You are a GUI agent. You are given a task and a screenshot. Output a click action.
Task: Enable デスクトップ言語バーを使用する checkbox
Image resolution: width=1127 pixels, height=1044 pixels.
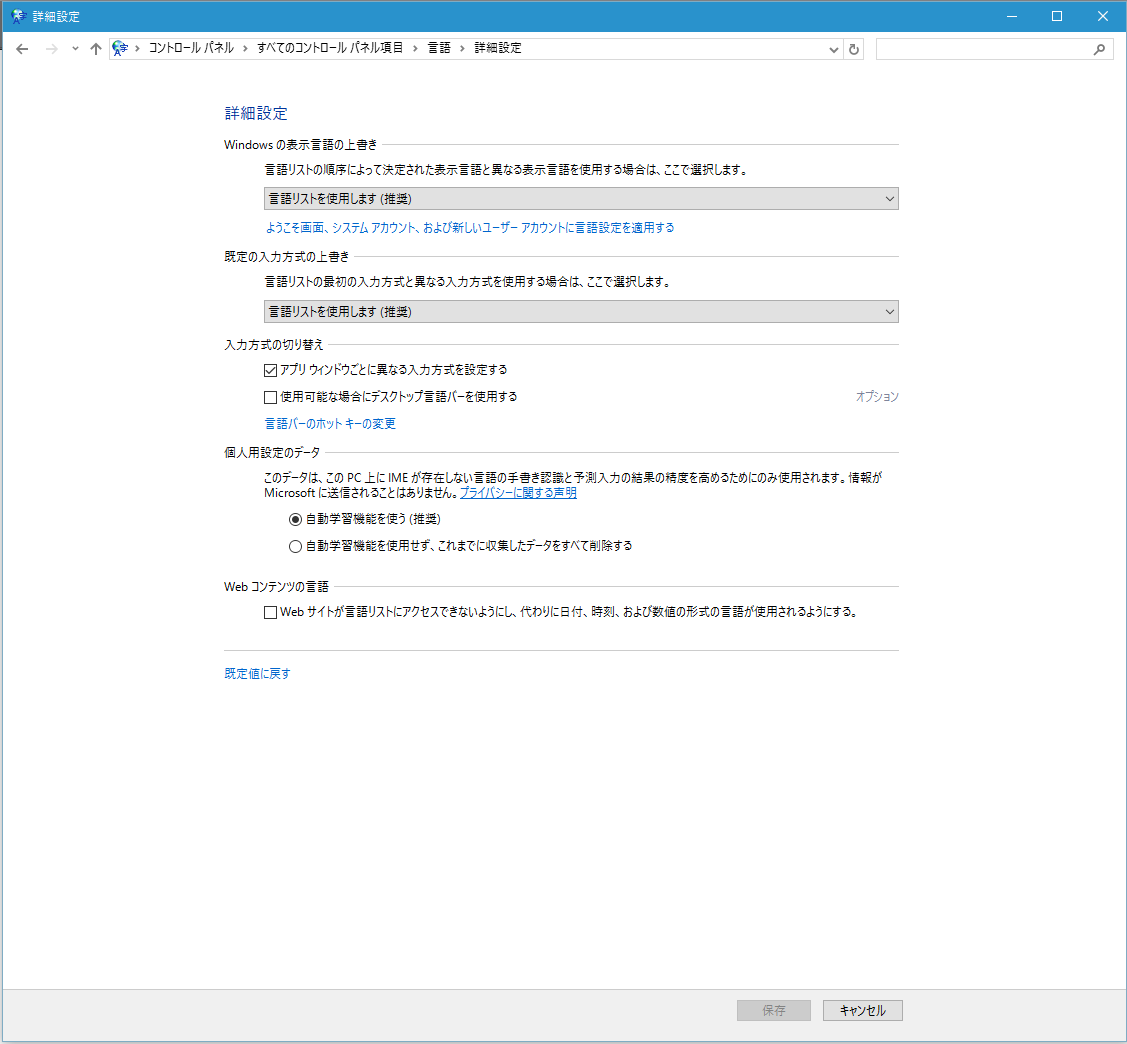(270, 397)
